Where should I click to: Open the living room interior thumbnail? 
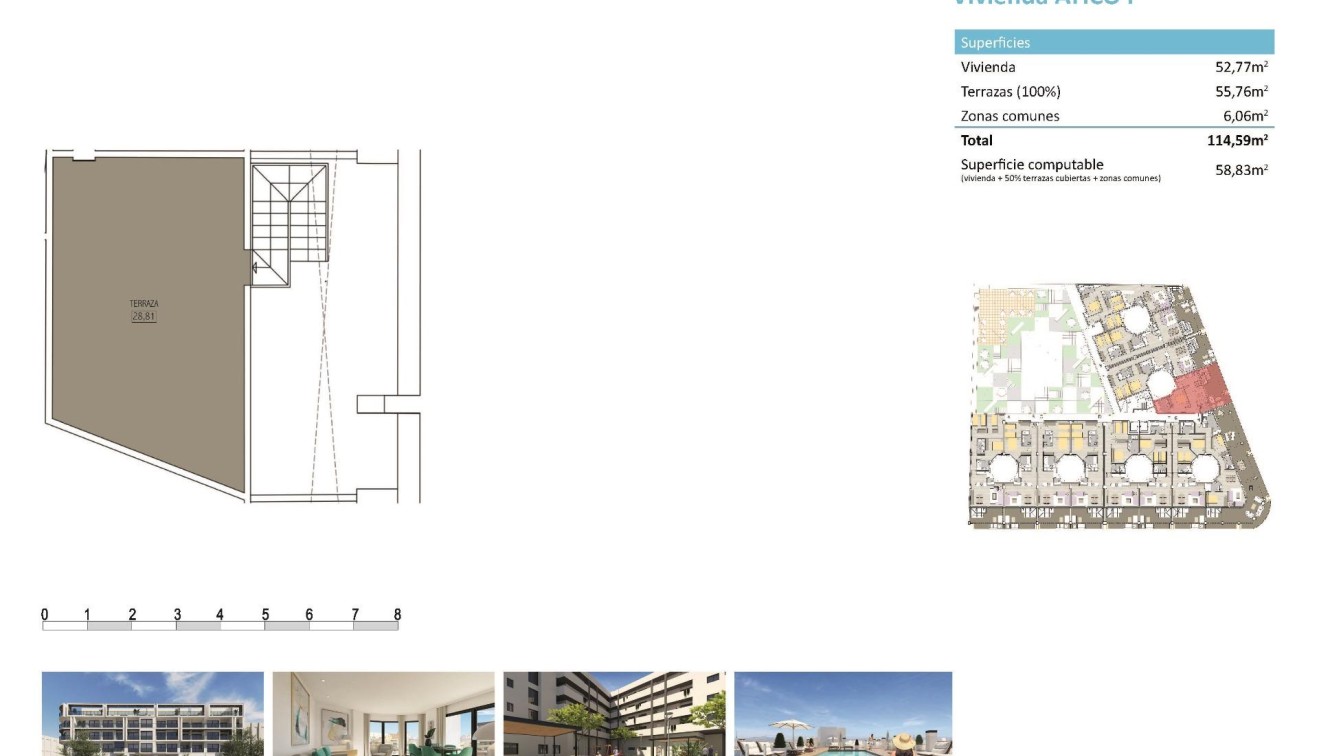pyautogui.click(x=384, y=713)
